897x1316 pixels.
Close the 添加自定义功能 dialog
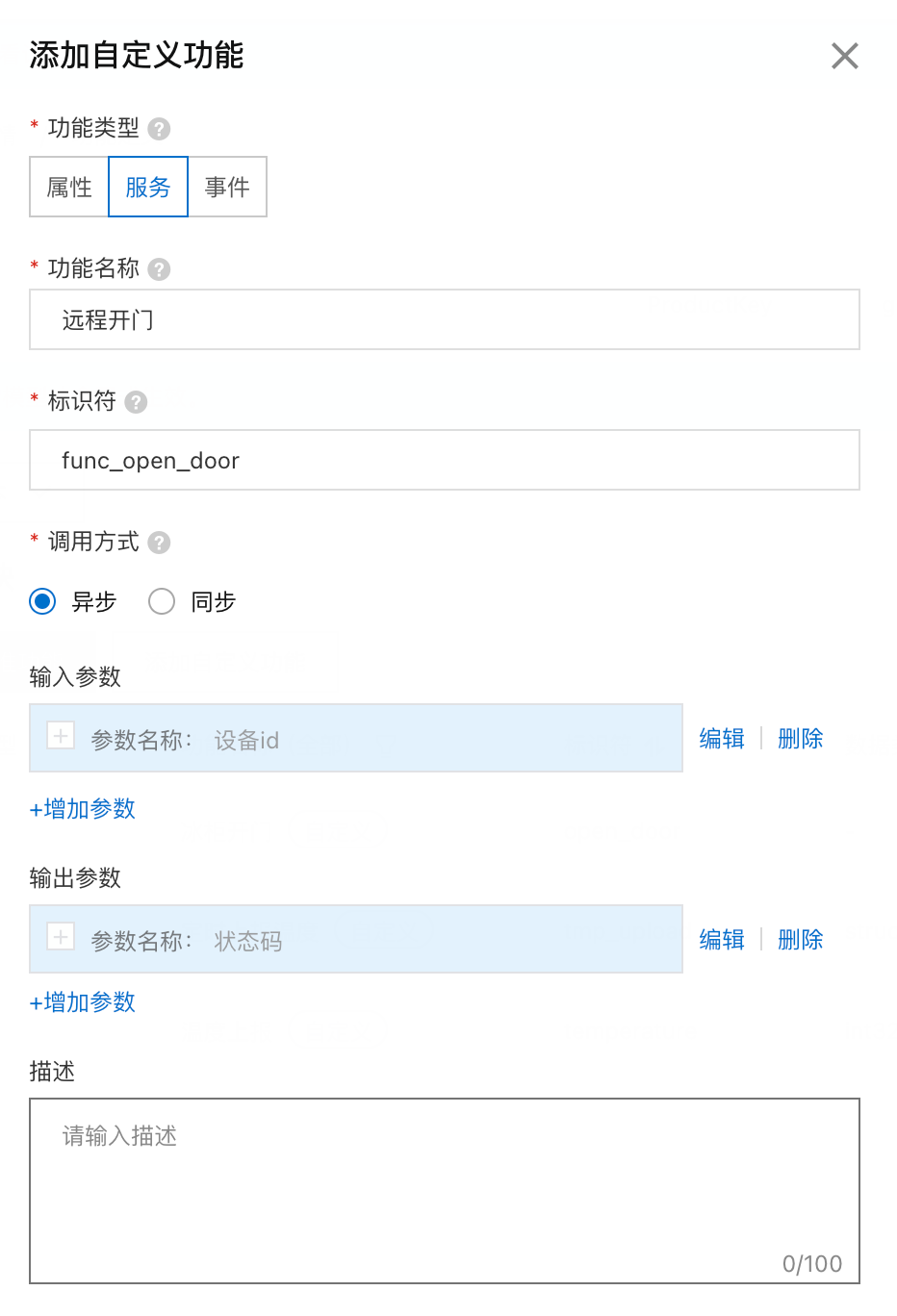tap(844, 56)
